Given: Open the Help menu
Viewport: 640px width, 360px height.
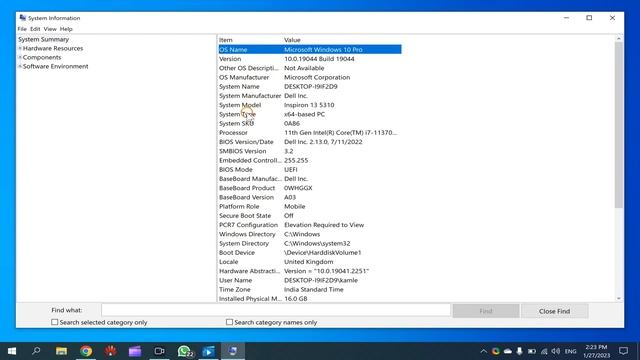Looking at the screenshot, I should click(66, 29).
